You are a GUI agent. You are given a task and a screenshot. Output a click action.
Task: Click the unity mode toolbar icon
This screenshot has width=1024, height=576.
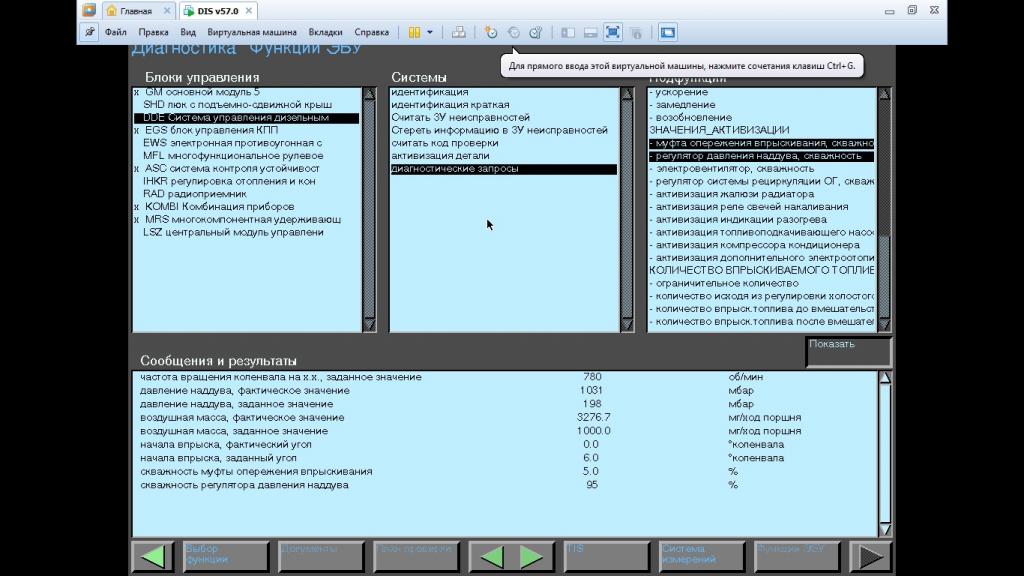[636, 32]
